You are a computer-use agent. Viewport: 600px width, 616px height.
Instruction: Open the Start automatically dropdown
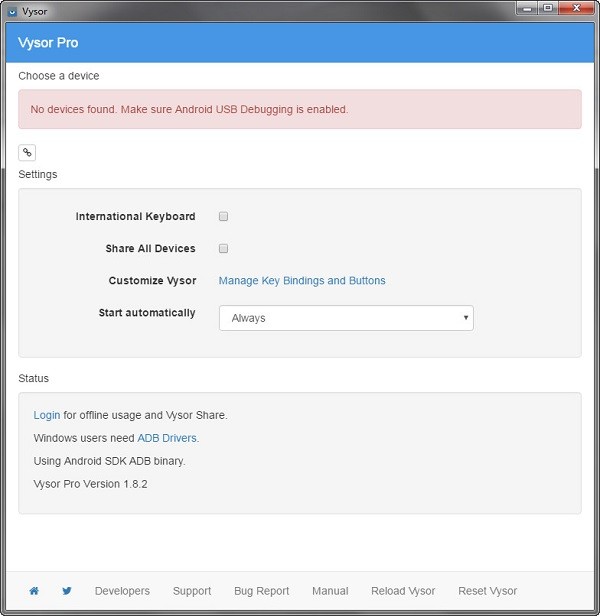[x=346, y=318]
